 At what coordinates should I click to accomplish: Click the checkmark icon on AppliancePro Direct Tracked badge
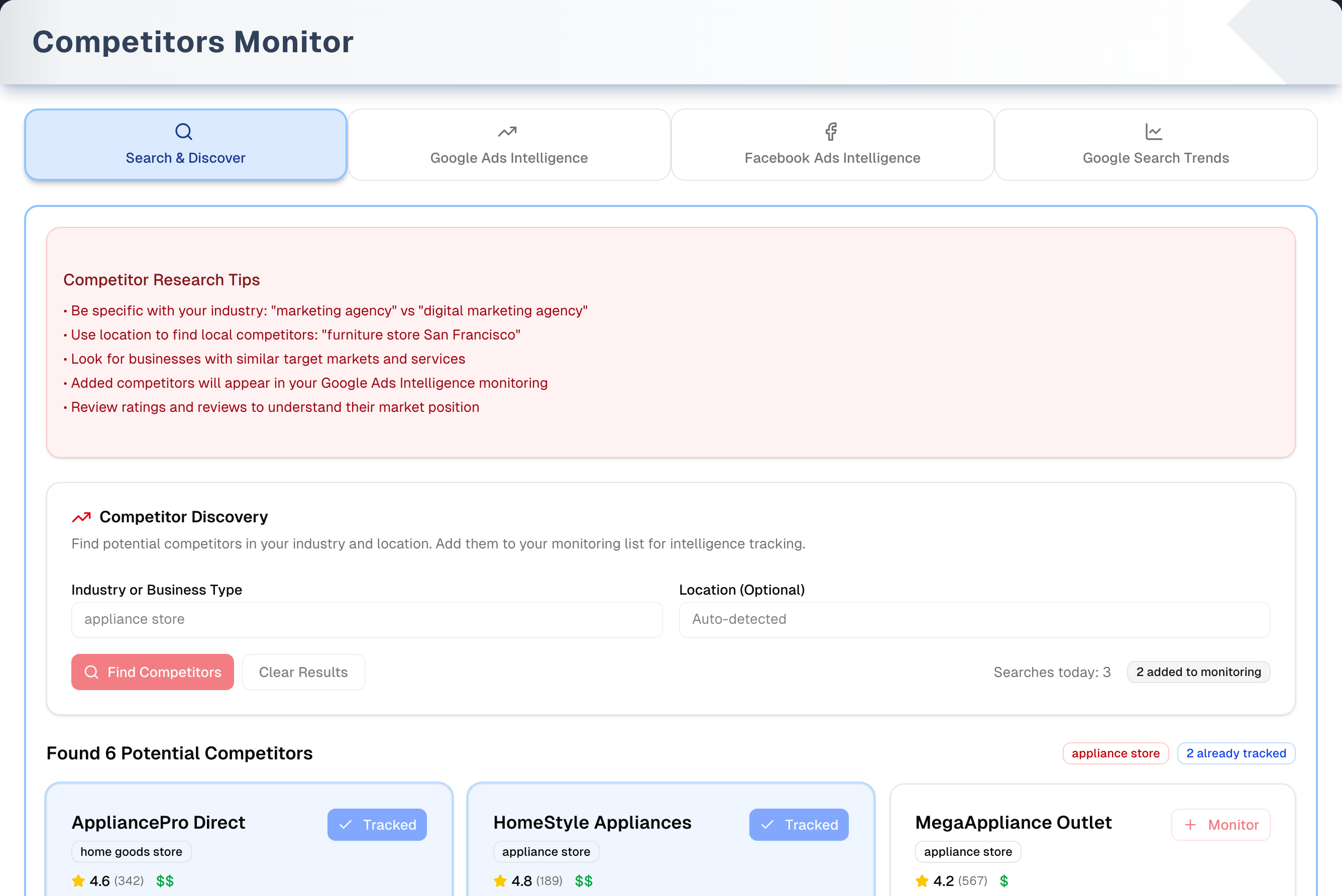(x=346, y=825)
